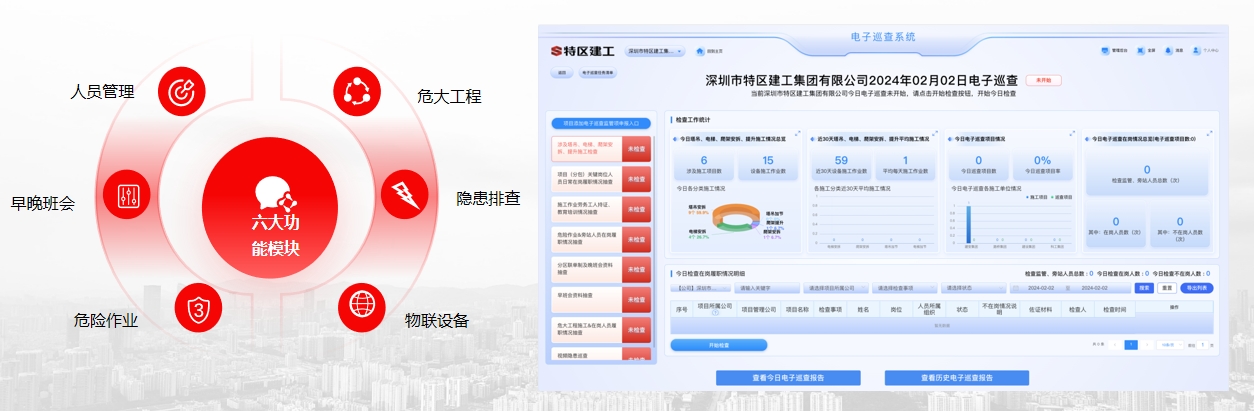Click the 危险作业 shield icon
Screen dimensions: 1254x411
(198, 308)
